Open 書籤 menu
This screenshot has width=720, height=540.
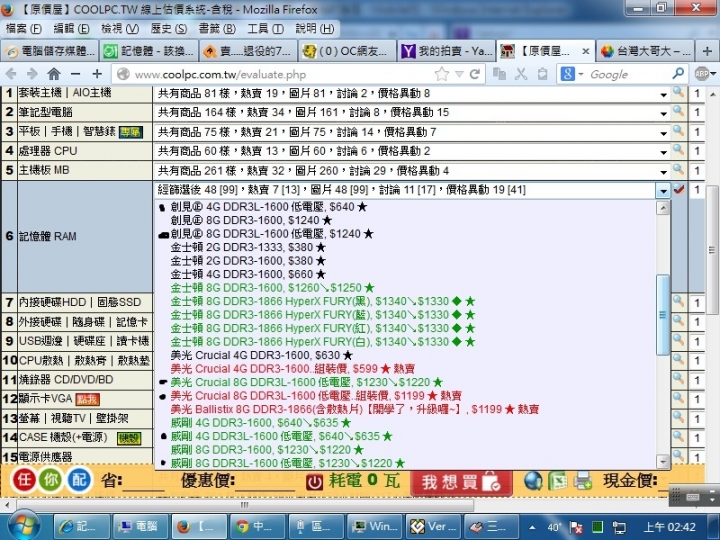point(217,28)
